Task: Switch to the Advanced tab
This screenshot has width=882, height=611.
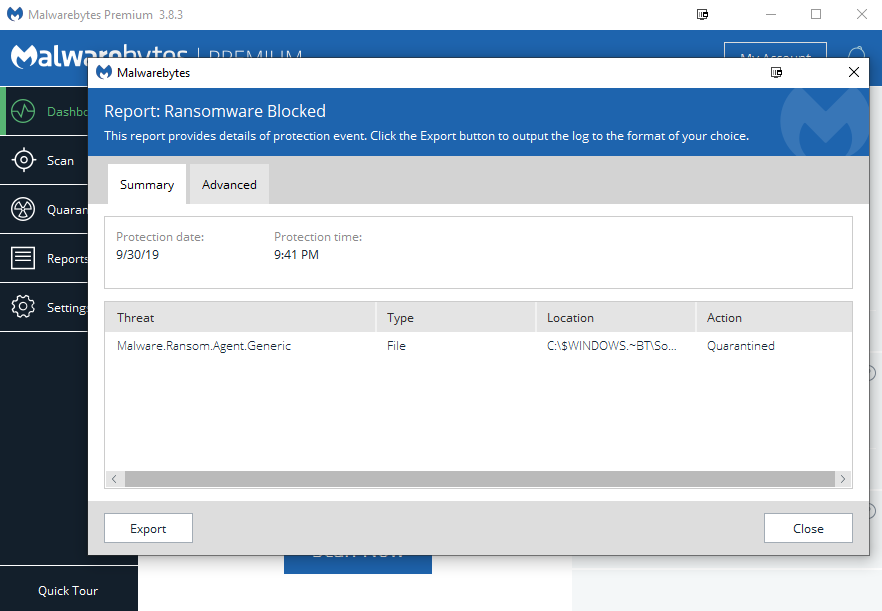Action: pos(229,185)
